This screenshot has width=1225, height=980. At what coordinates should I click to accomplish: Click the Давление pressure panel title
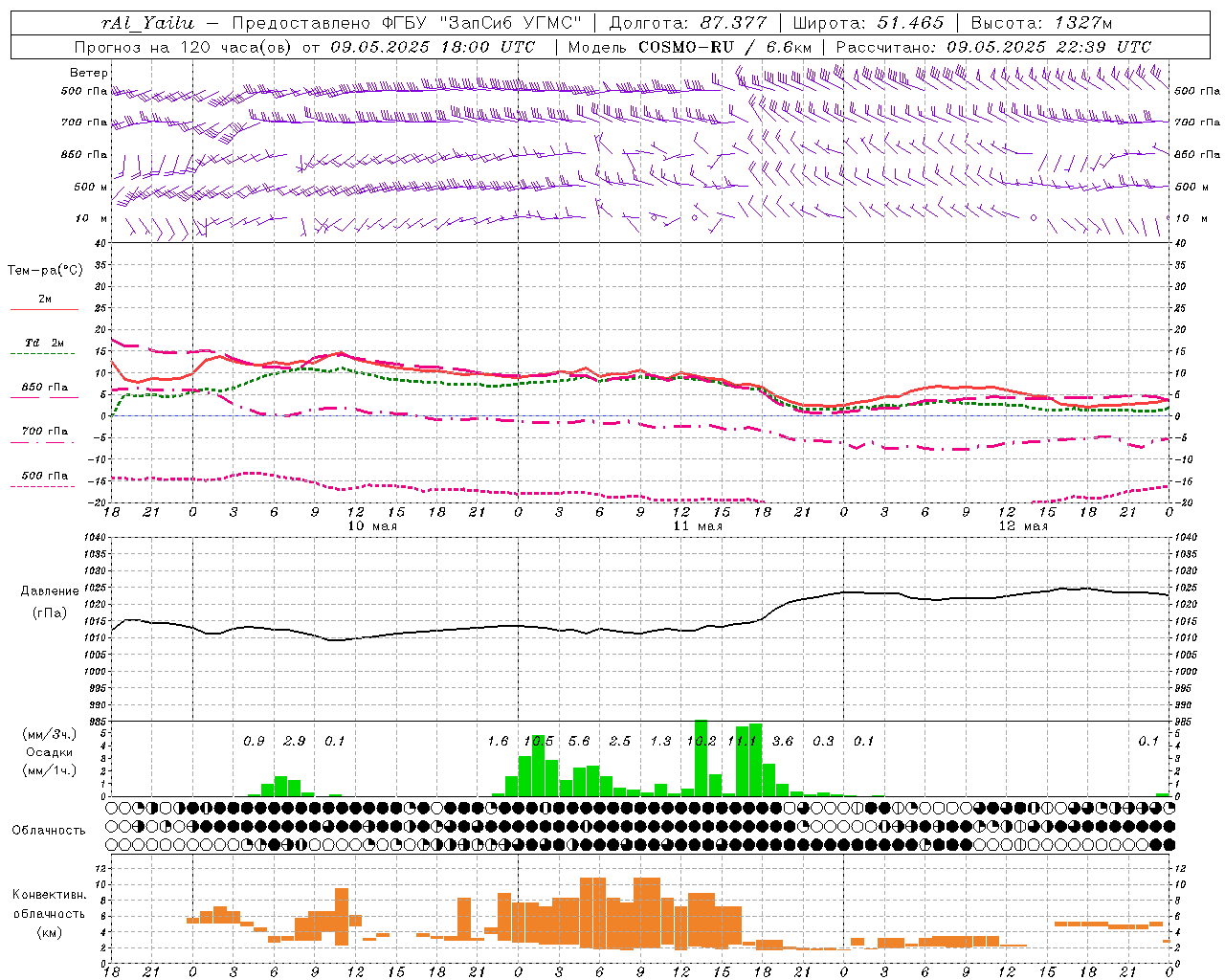click(50, 591)
